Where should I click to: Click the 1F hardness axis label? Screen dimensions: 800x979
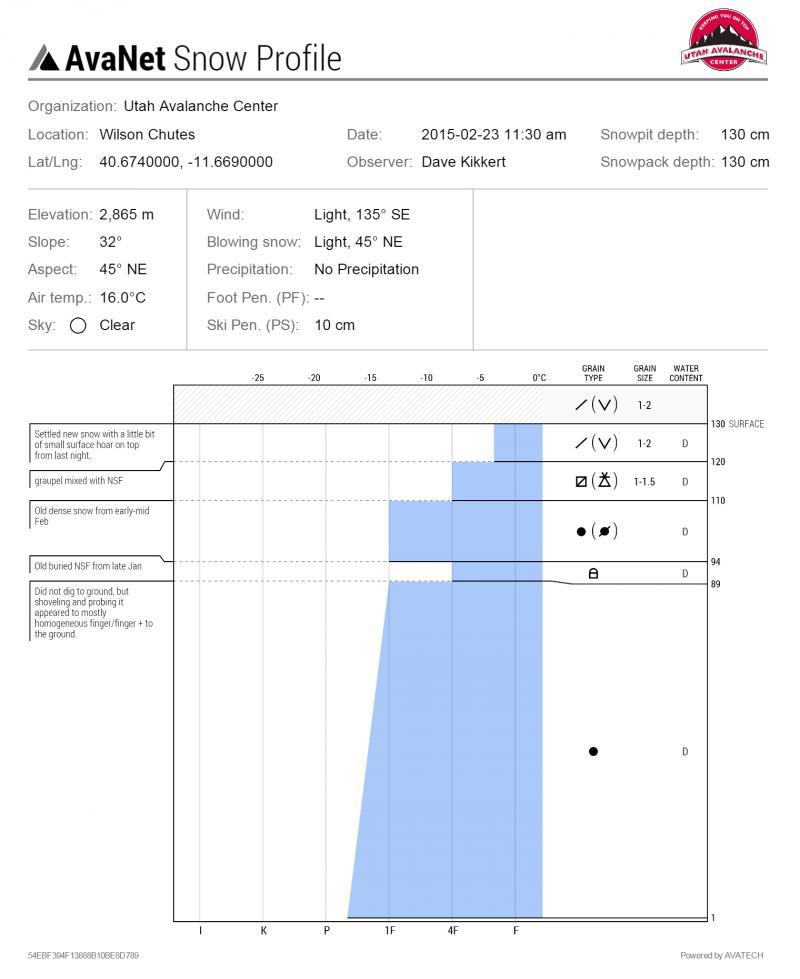(390, 931)
